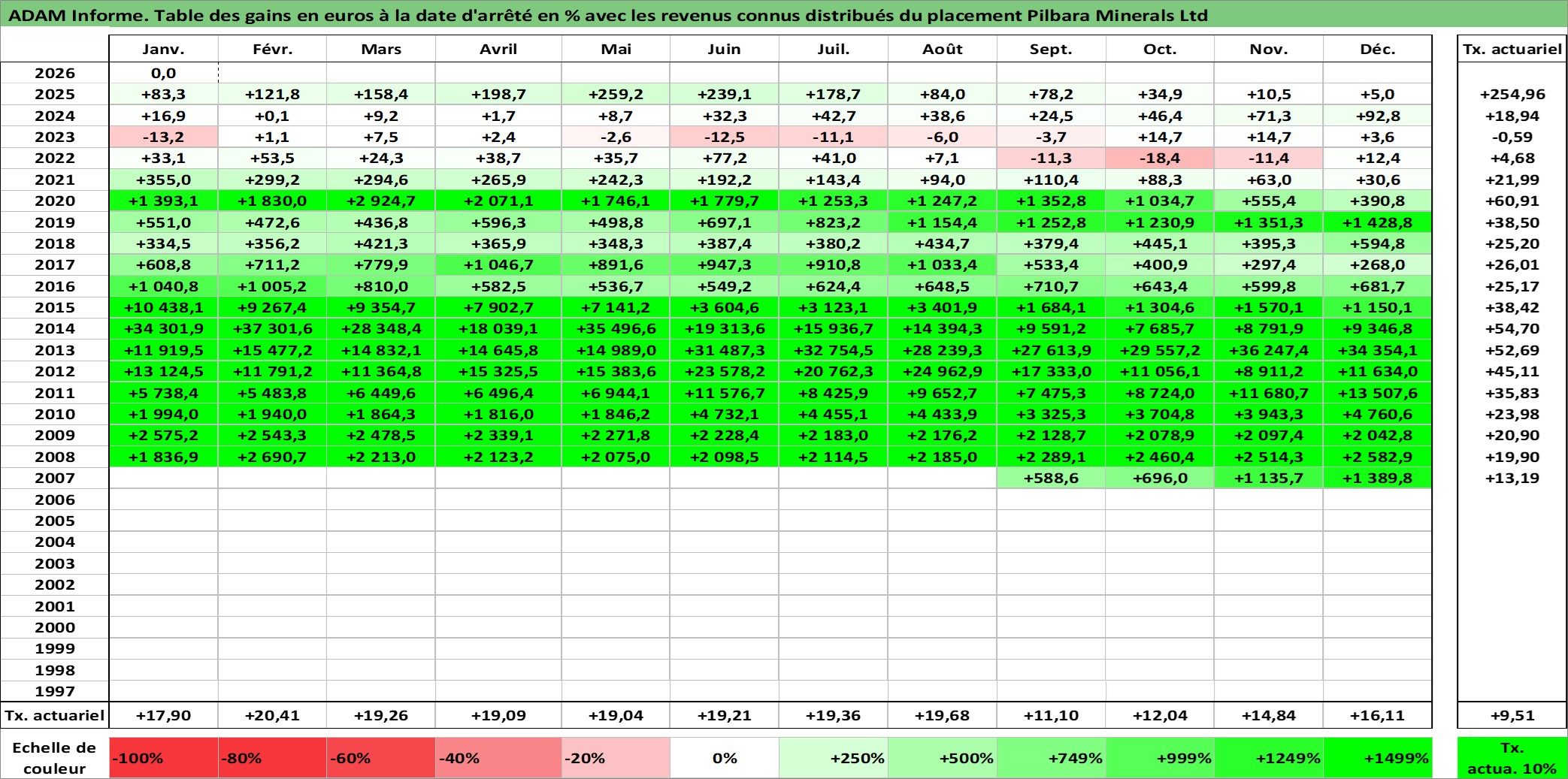Select the Janv. column header
The image size is (1568, 779).
(163, 49)
